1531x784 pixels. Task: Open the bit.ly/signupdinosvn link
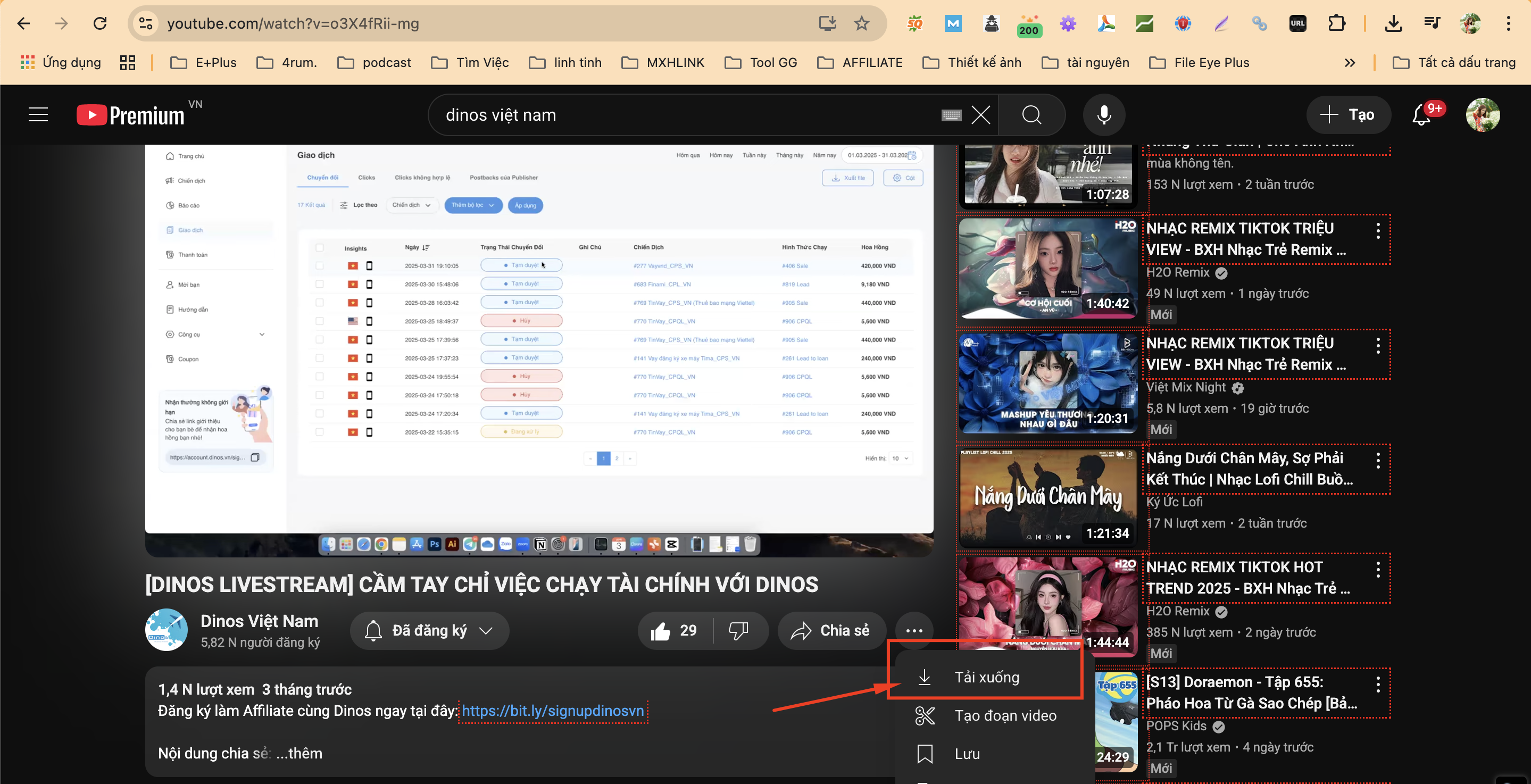click(553, 711)
